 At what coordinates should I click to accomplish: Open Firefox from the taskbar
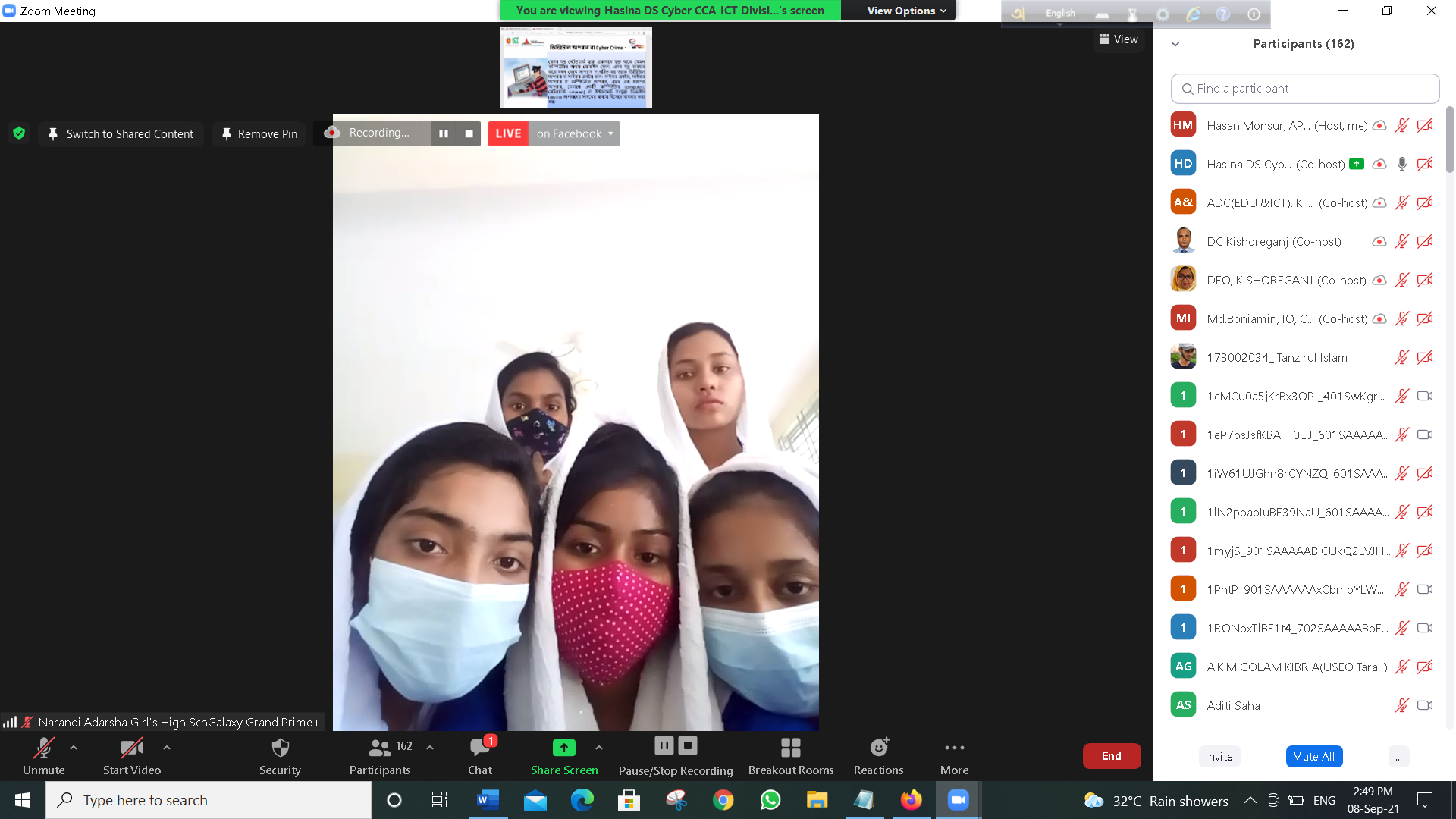point(911,800)
